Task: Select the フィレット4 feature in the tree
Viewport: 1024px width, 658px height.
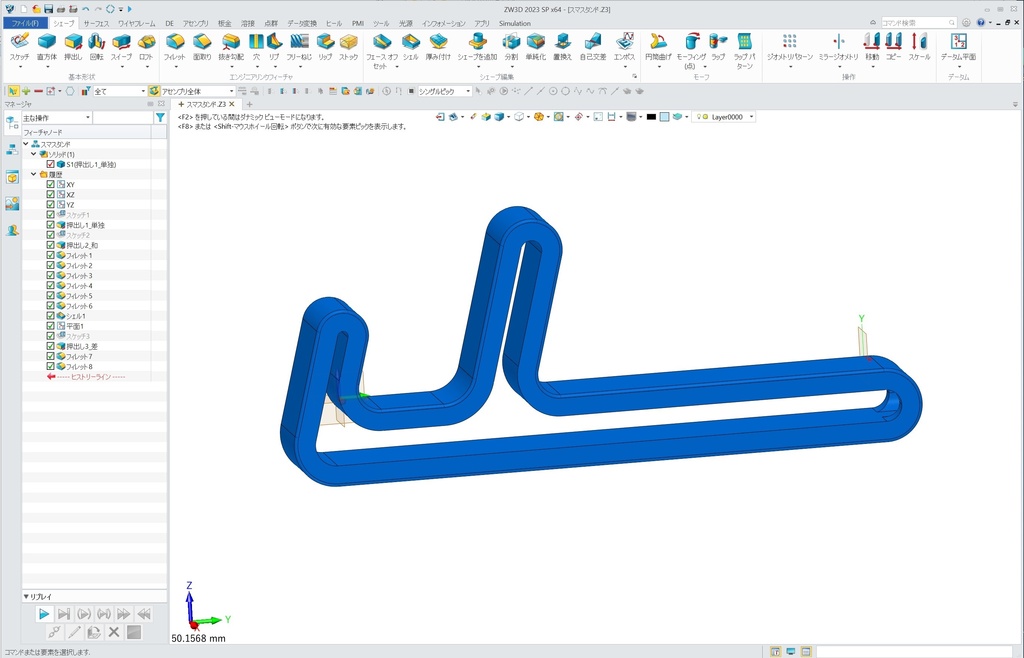Action: pyautogui.click(x=79, y=286)
